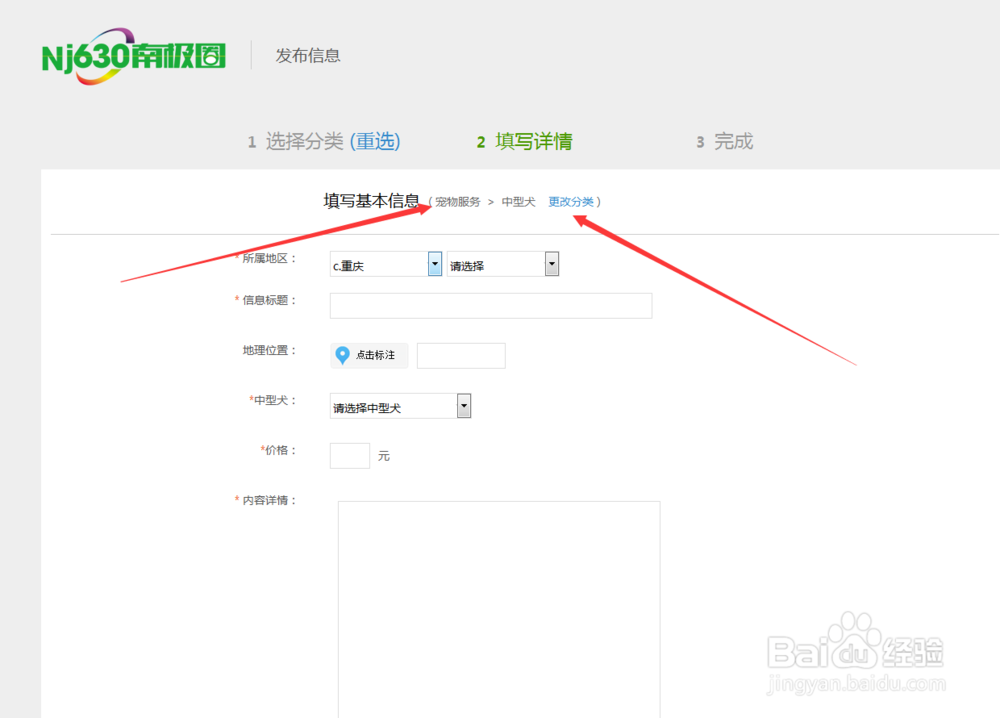Click the 点击标注 location button
This screenshot has width=1000, height=718.
(x=368, y=355)
